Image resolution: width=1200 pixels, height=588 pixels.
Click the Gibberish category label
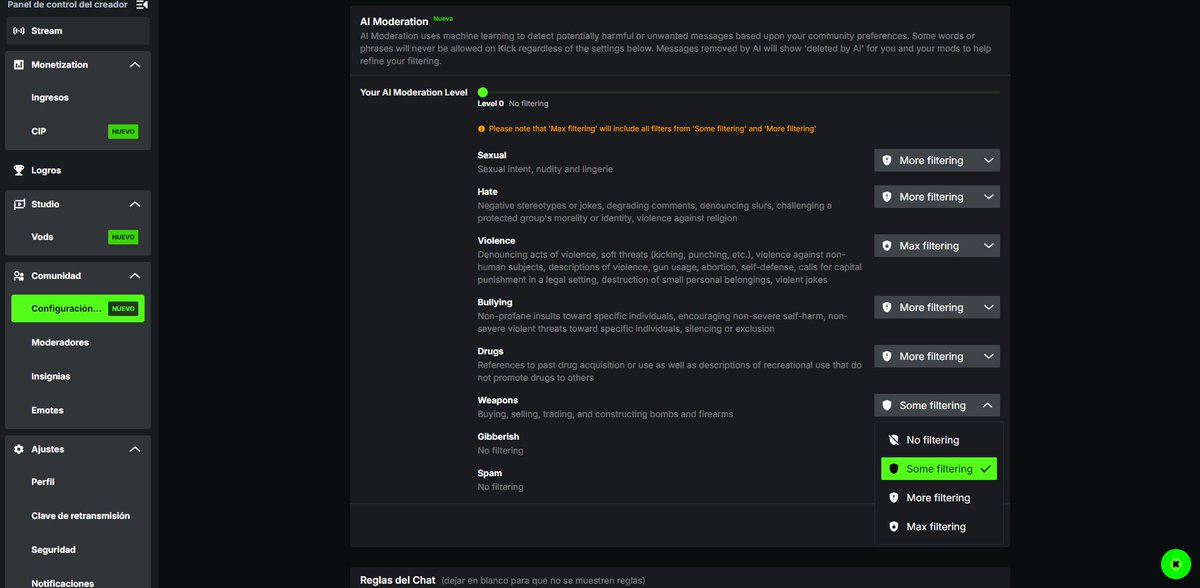498,437
